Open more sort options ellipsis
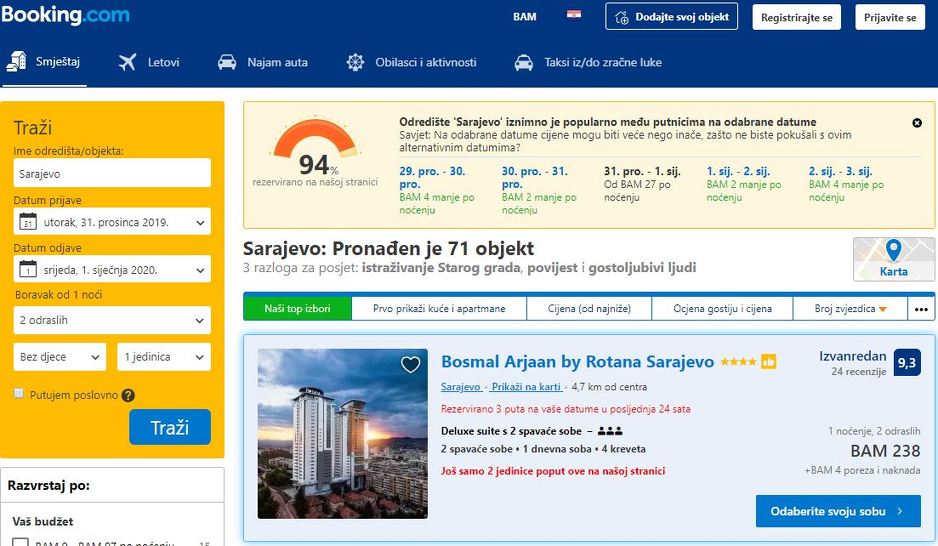Screen dimensions: 938x546 pos(921,309)
